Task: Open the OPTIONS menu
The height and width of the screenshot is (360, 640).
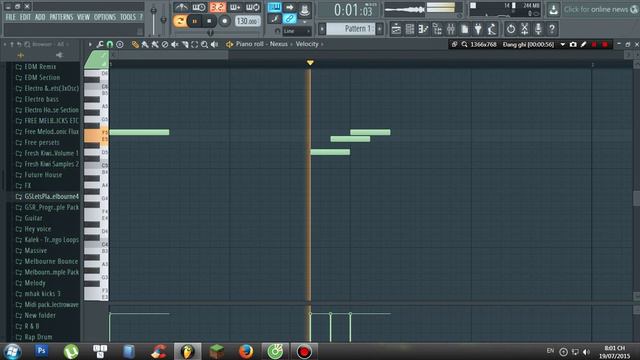Action: tap(105, 17)
